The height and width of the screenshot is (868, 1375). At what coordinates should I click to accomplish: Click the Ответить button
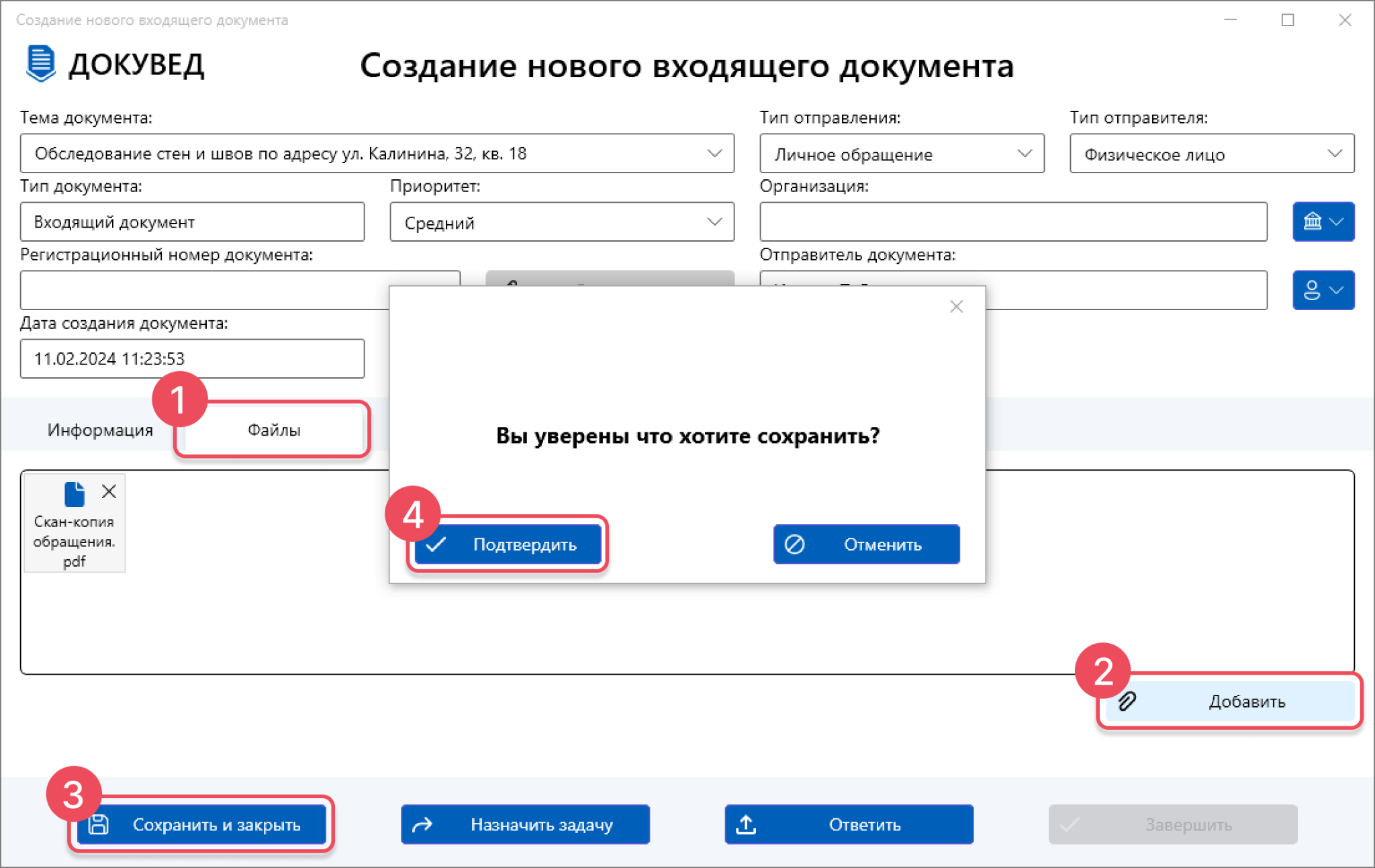pyautogui.click(x=849, y=824)
